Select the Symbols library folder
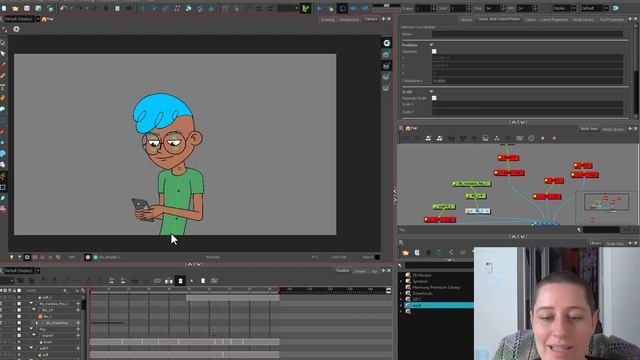The image size is (640, 360). [420, 281]
